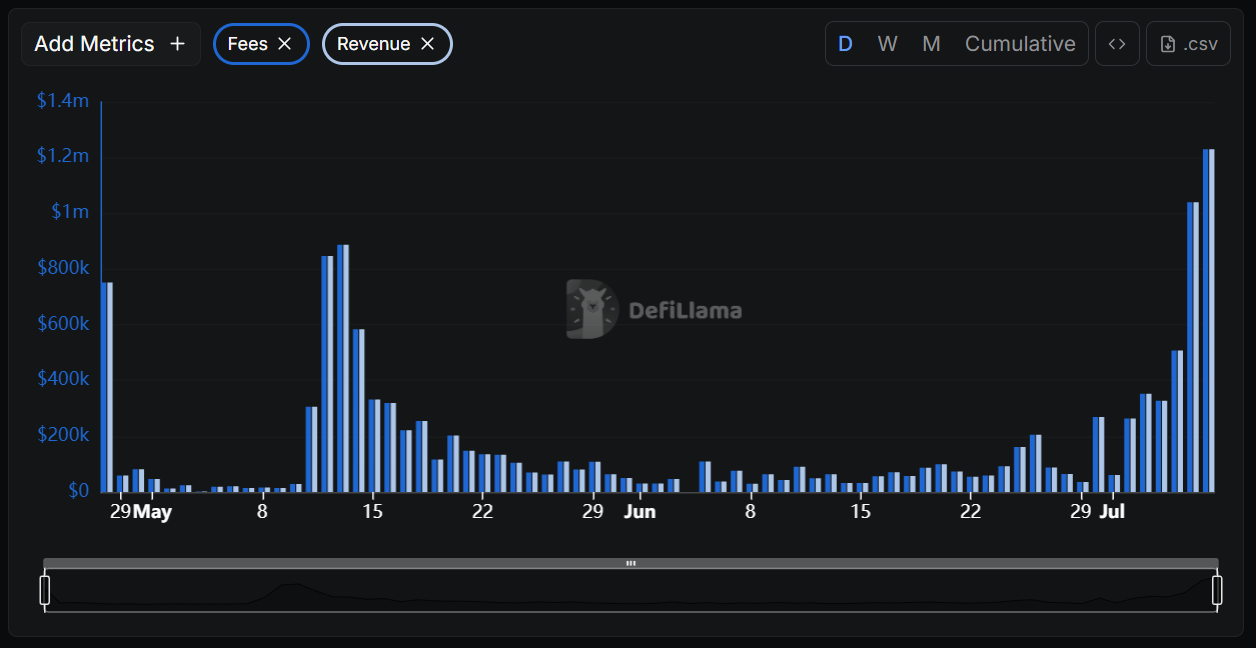
Task: Click the plus icon next to Add Metrics
Action: [177, 43]
